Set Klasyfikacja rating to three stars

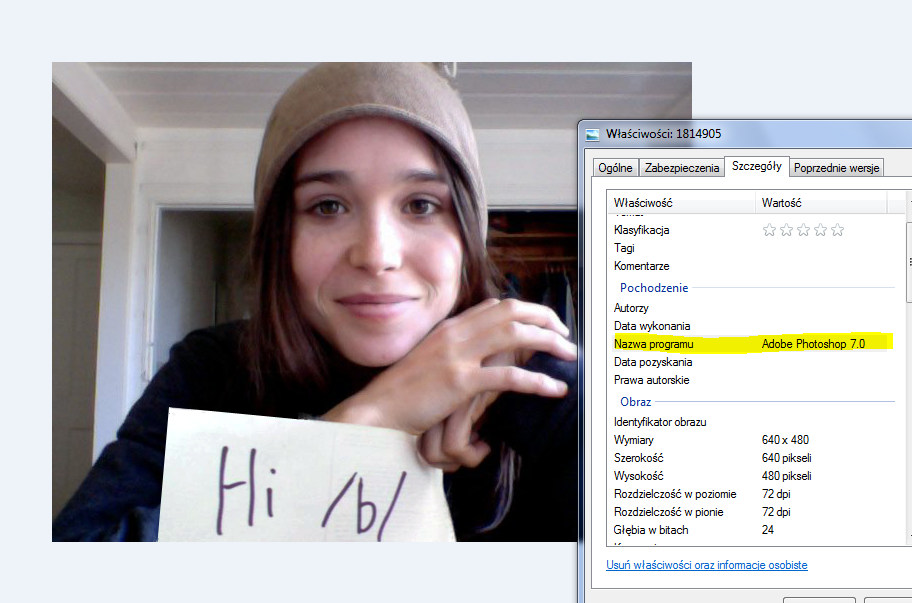(x=803, y=230)
